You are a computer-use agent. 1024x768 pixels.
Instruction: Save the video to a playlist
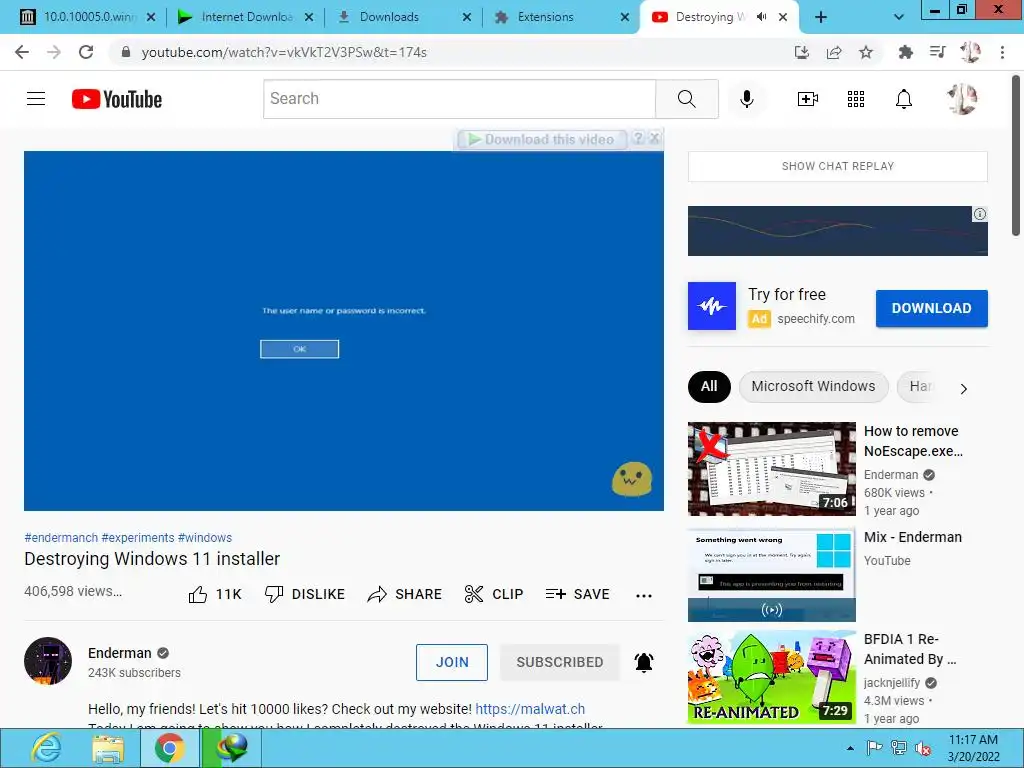coord(577,594)
